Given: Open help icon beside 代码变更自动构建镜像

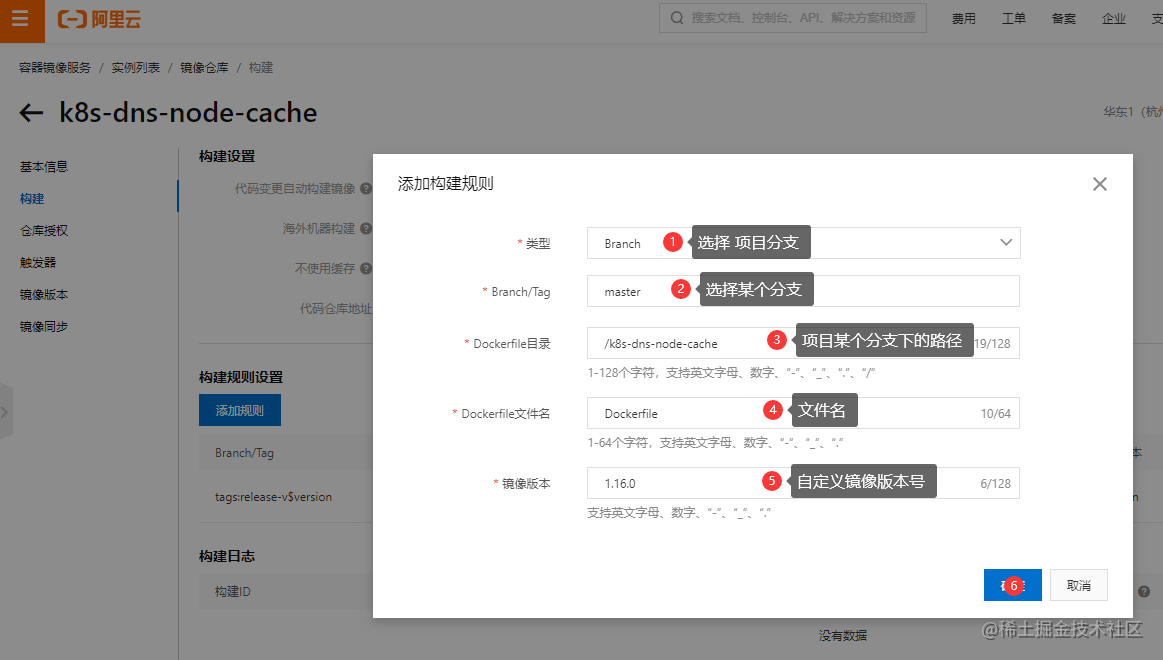Looking at the screenshot, I should (366, 189).
